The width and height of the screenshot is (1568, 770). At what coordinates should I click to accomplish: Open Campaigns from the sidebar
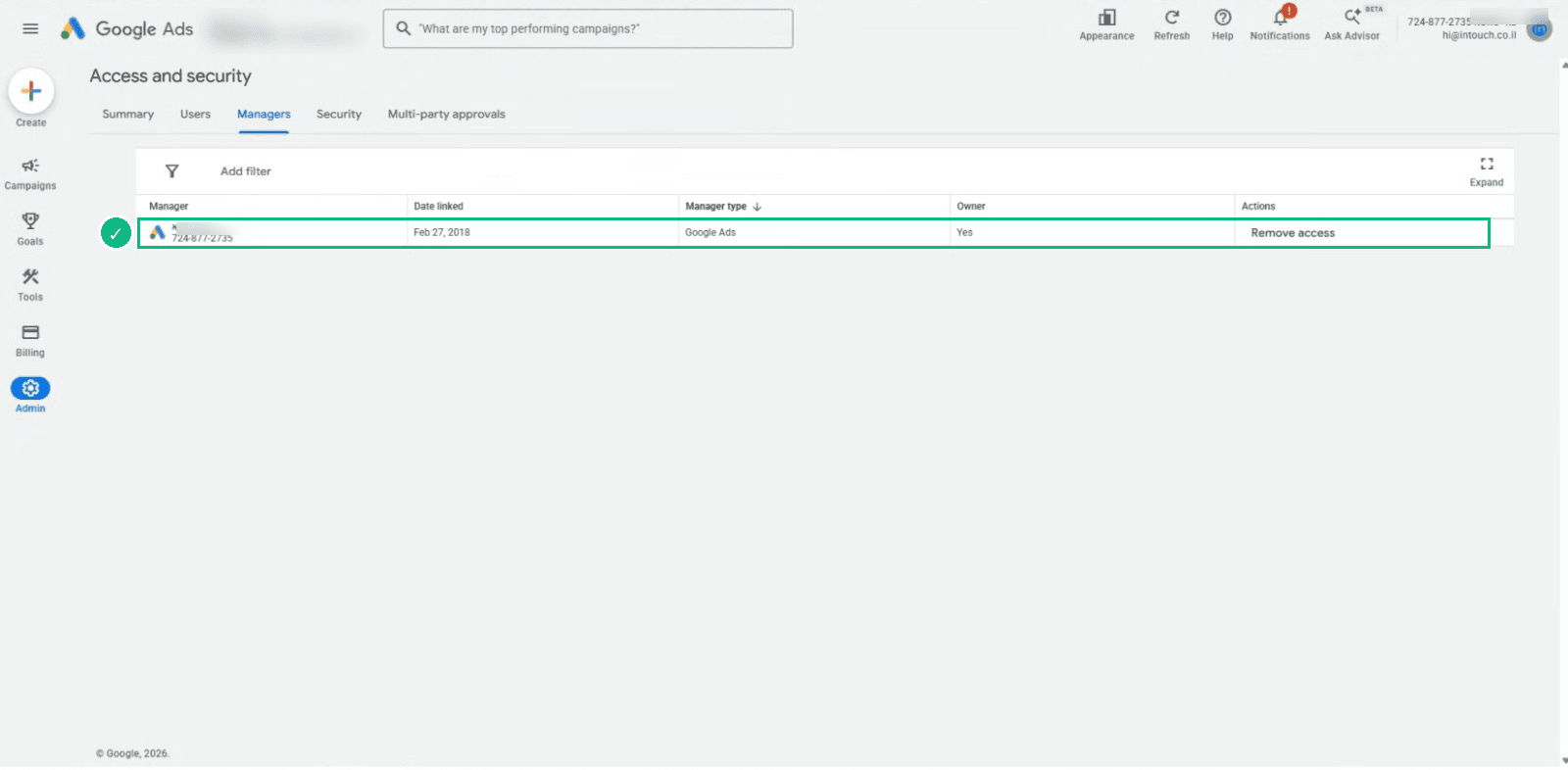[x=30, y=173]
